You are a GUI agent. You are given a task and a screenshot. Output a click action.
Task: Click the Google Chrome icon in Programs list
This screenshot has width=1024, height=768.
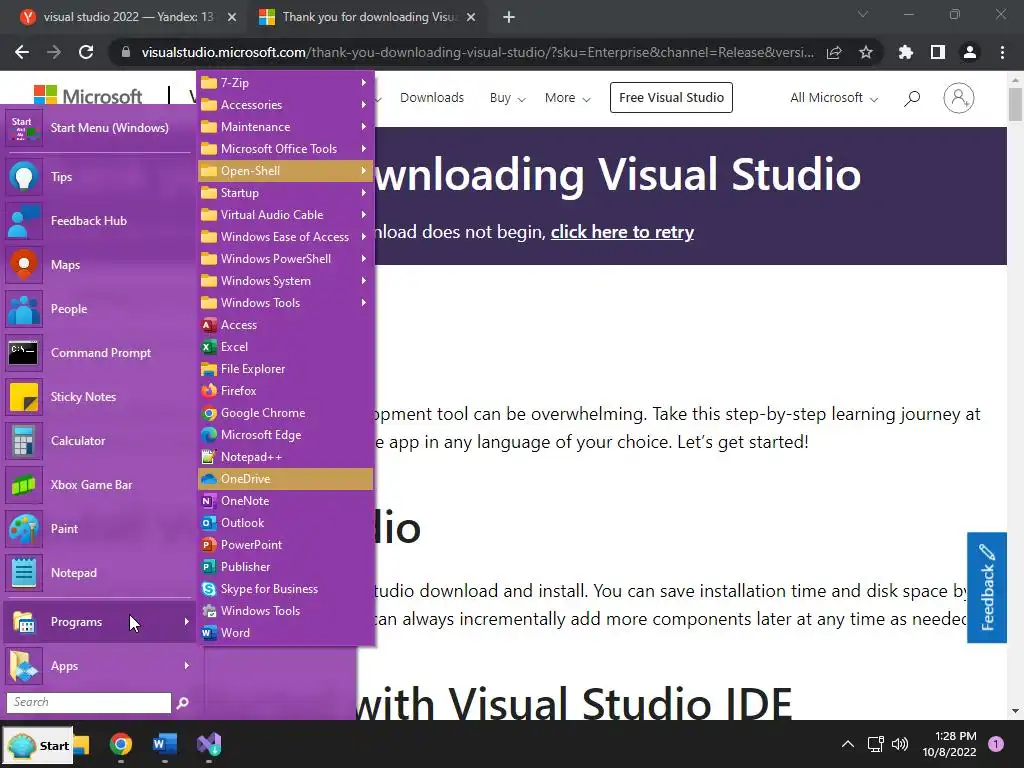tap(209, 413)
